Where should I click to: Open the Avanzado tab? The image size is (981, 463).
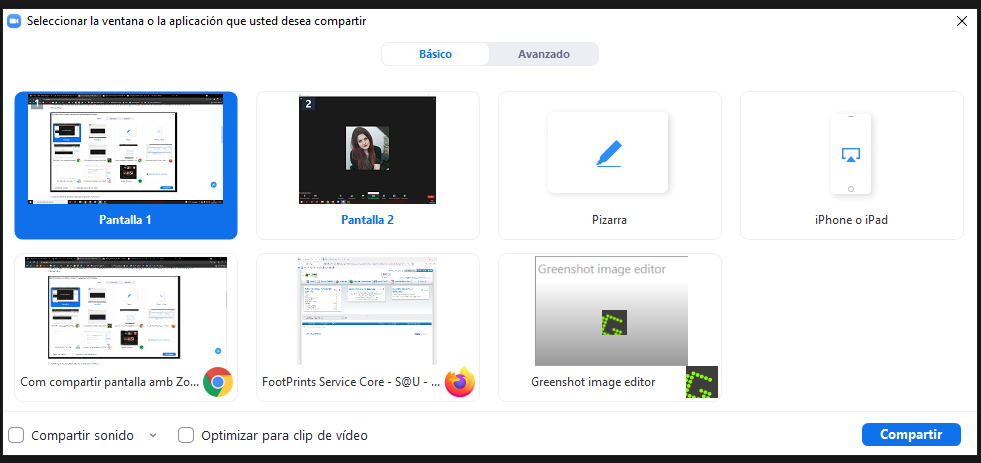(x=543, y=54)
